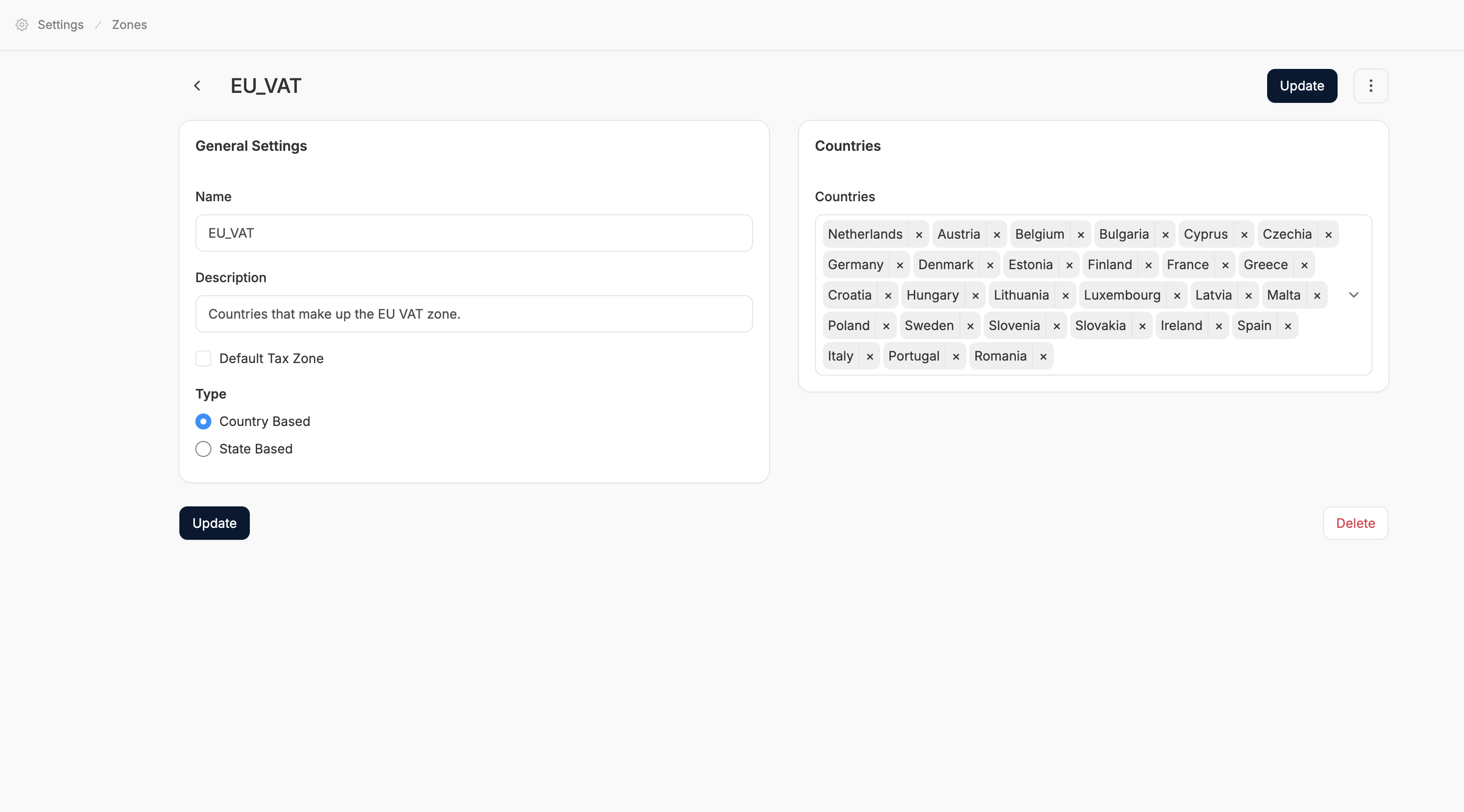Click the red Delete button
Image resolution: width=1464 pixels, height=812 pixels.
[1355, 523]
